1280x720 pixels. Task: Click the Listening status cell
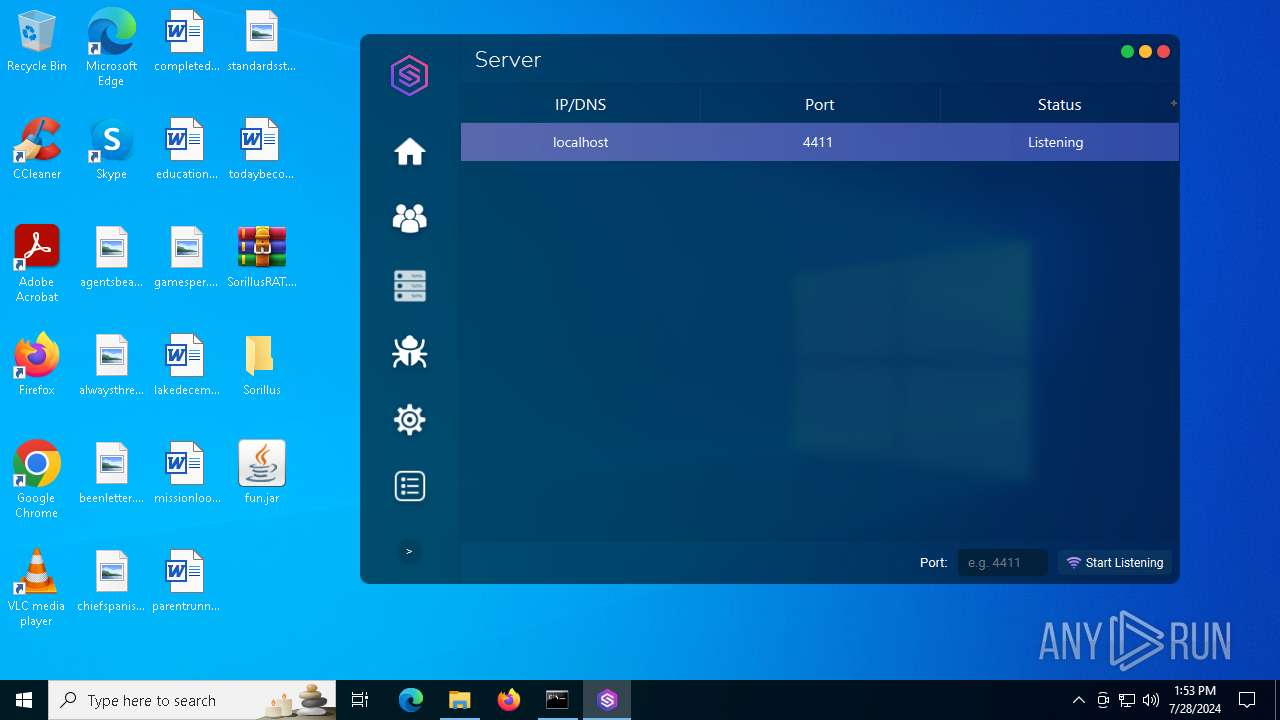1056,142
